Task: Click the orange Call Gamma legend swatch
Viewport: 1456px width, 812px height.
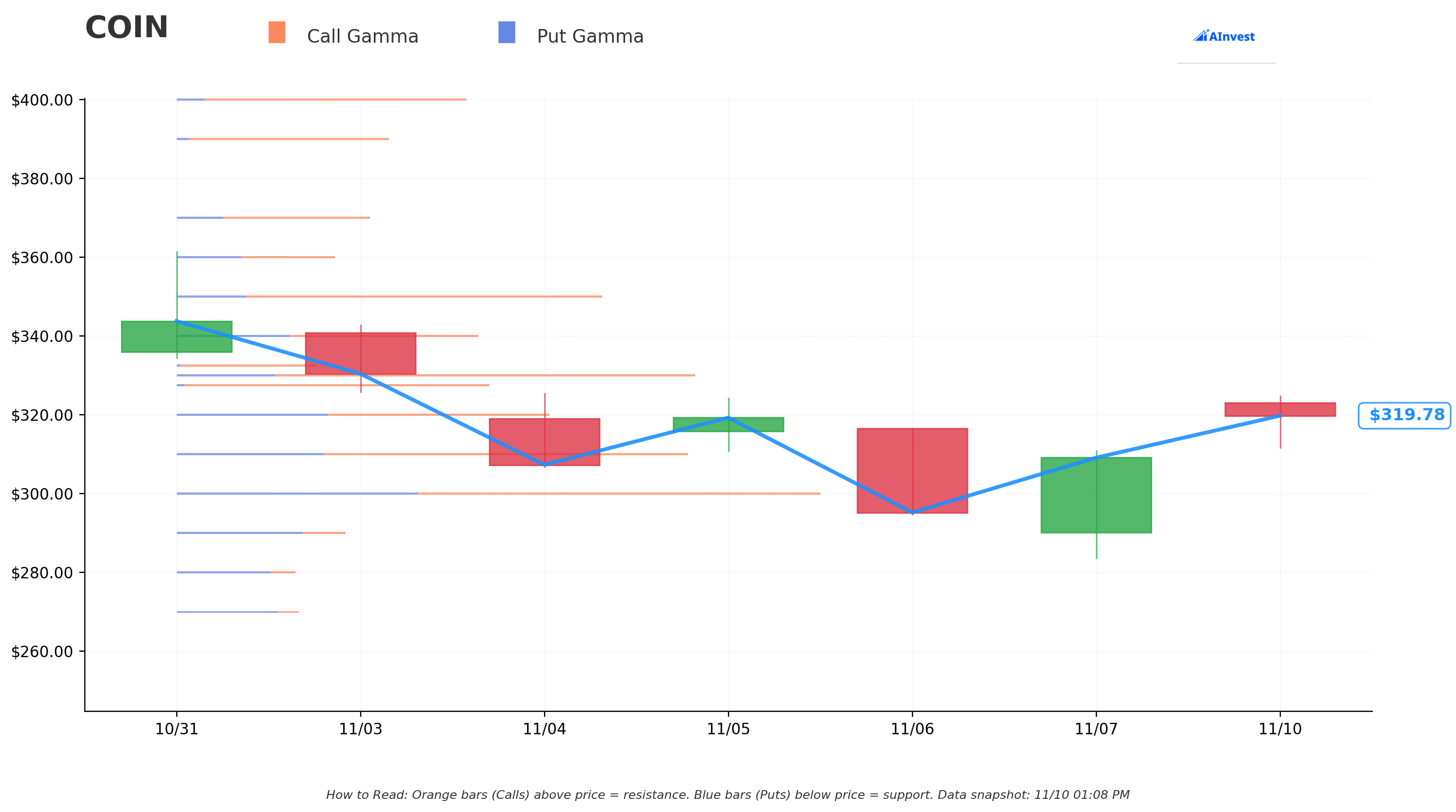Action: 276,32
